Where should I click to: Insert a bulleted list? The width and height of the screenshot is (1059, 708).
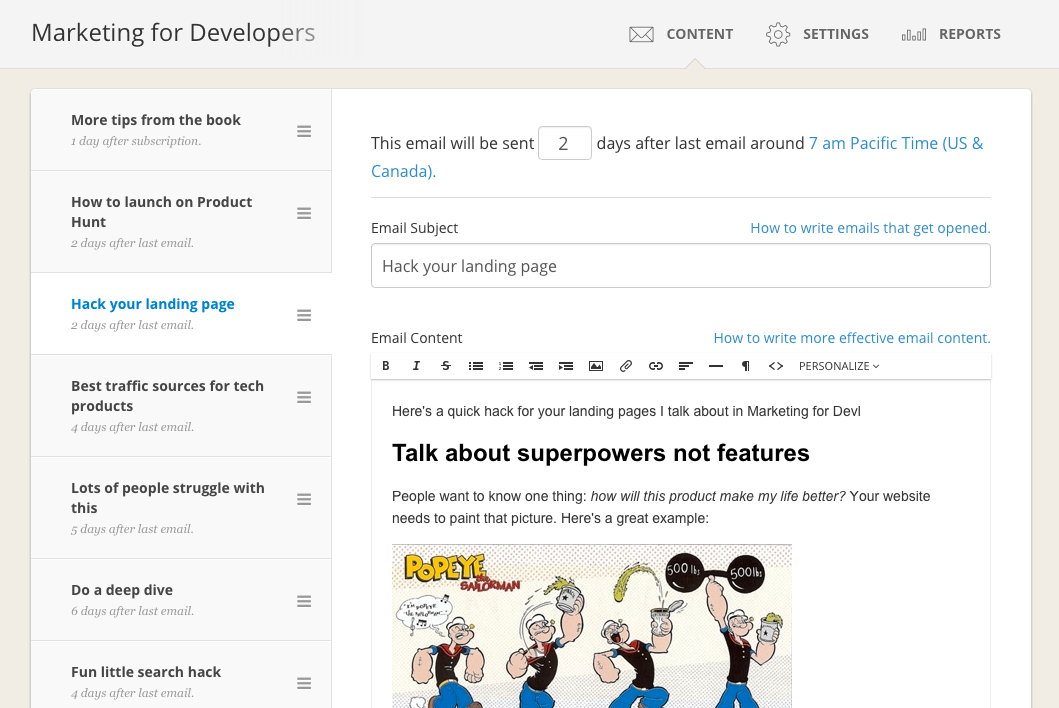476,366
